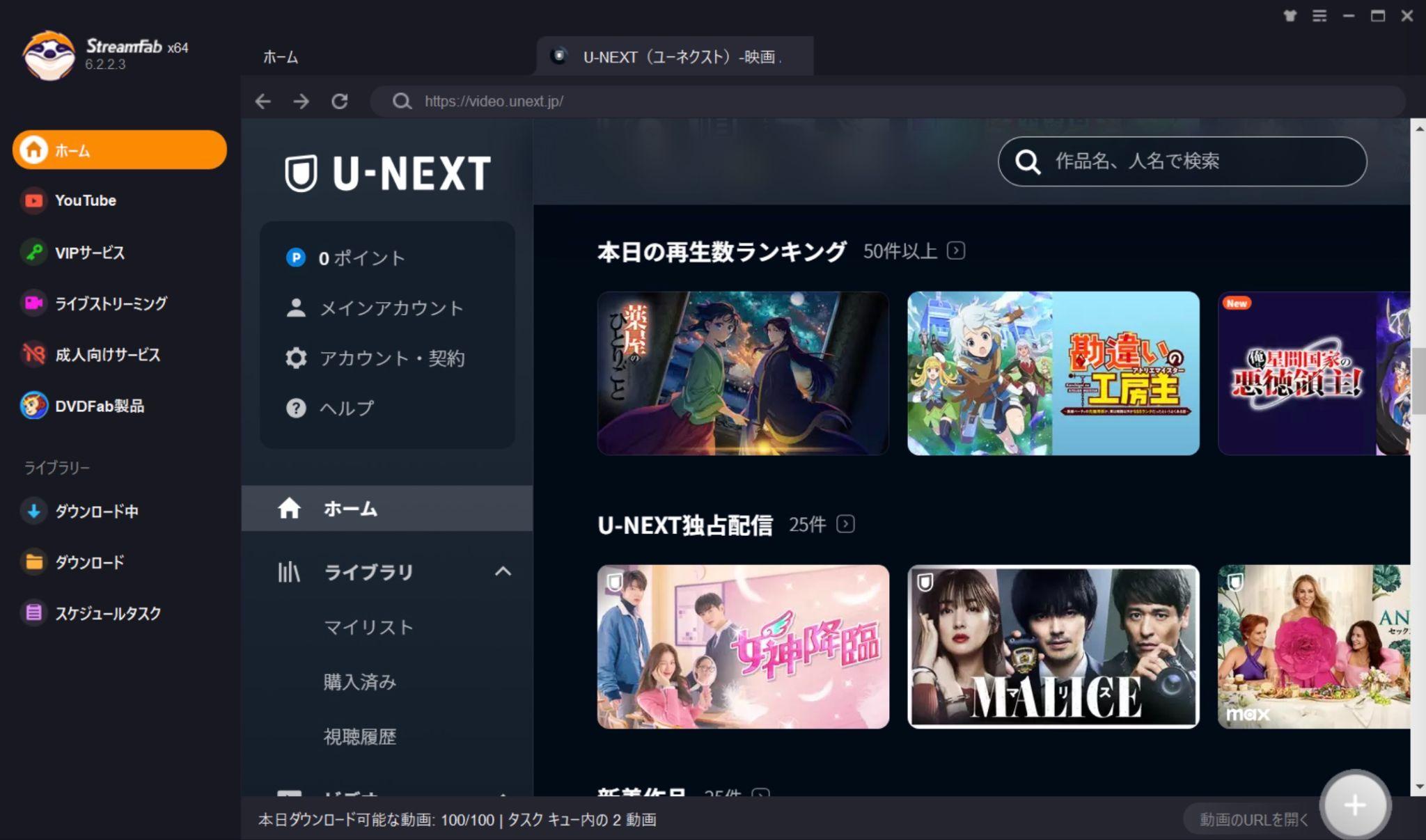Viewport: 1426px width, 840px height.
Task: Click the ライブラリ bookshelf icon
Action: [x=288, y=572]
